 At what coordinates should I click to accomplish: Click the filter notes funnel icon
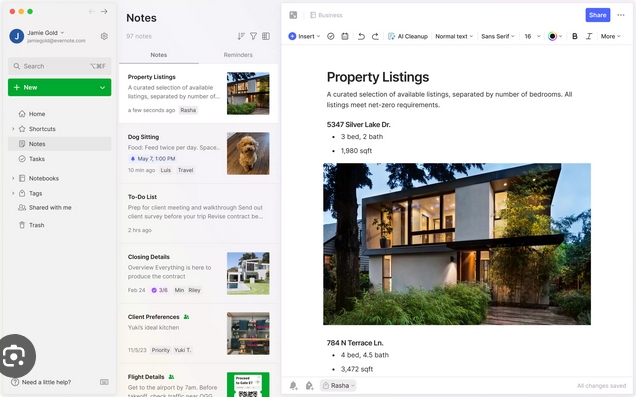[254, 36]
